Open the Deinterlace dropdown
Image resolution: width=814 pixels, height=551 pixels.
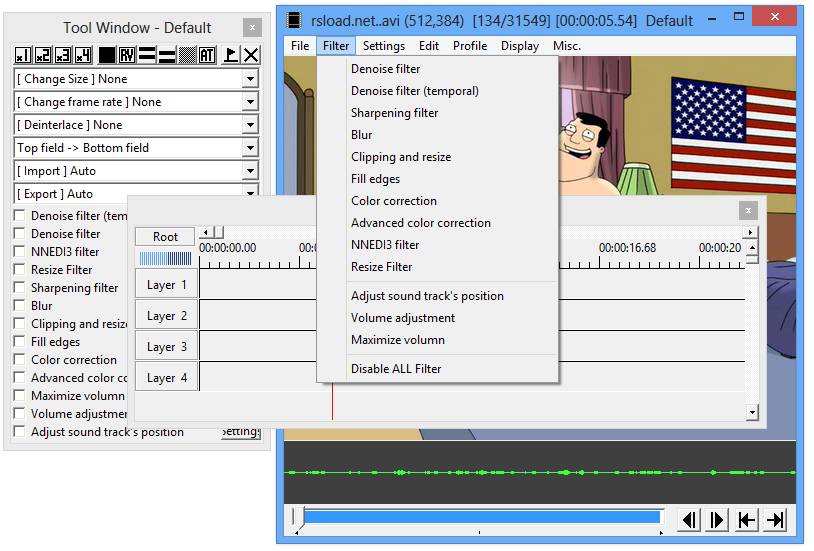250,125
